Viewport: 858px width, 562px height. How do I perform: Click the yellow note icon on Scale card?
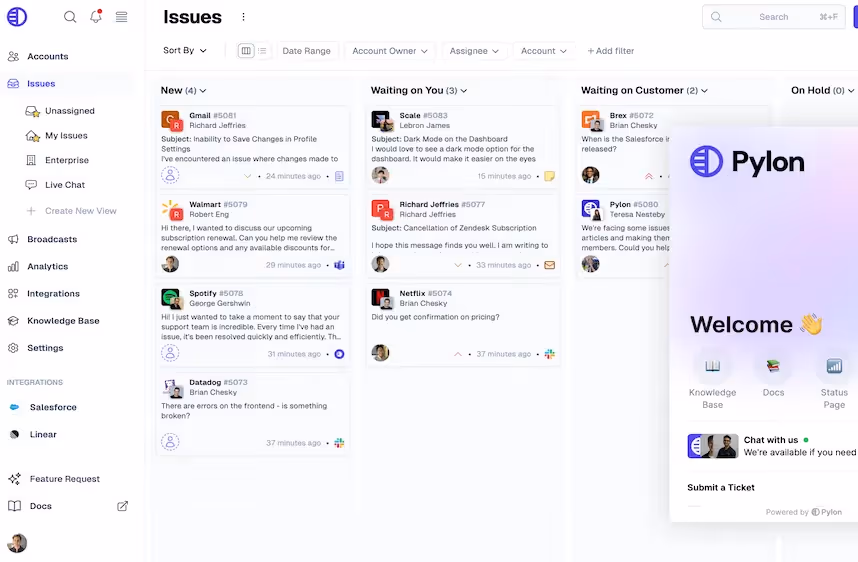549,176
